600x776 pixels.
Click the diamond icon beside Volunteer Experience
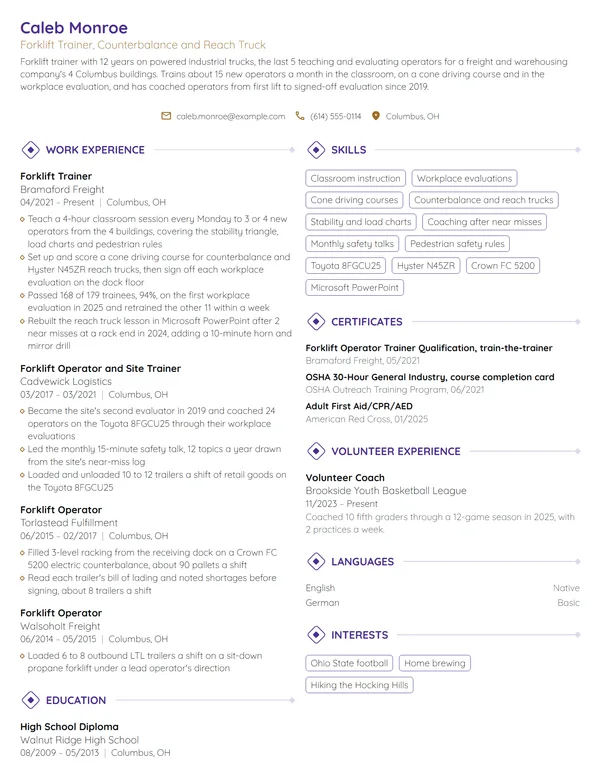click(316, 451)
